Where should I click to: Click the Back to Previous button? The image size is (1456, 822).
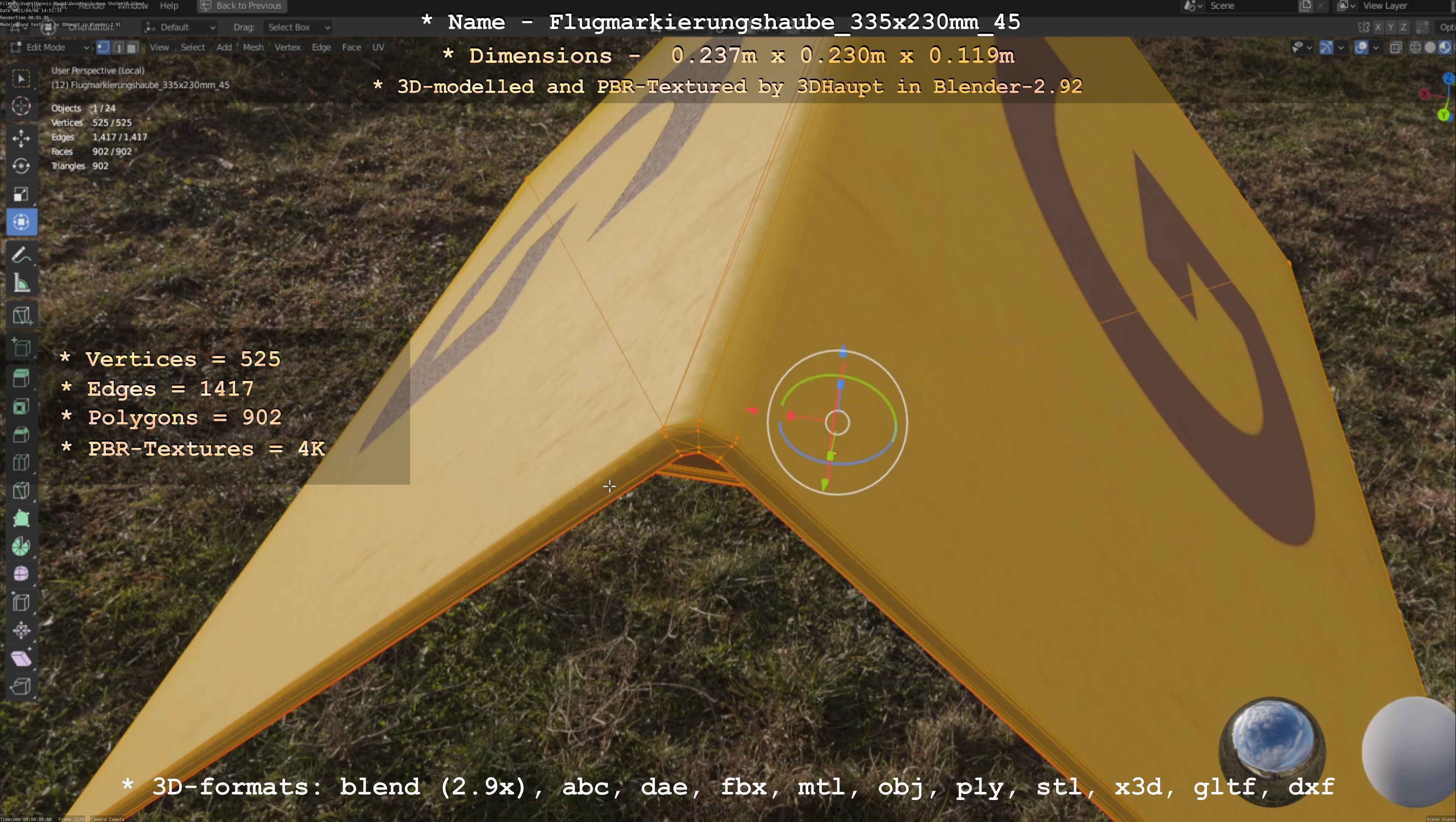242,6
